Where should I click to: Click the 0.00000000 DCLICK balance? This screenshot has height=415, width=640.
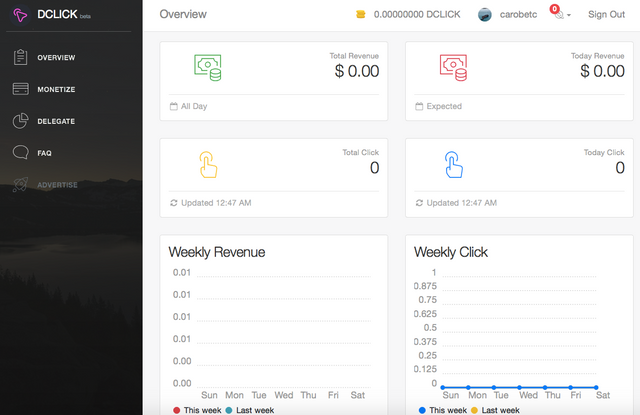click(417, 14)
